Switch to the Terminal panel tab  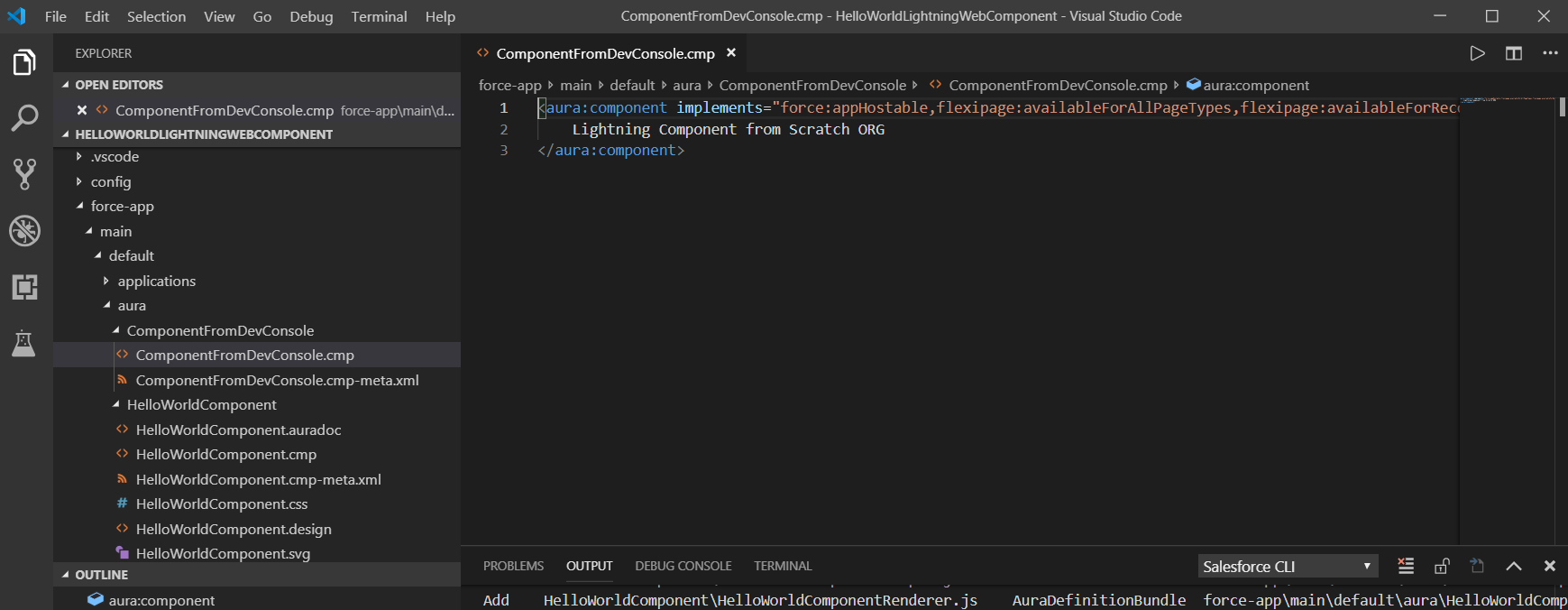tap(783, 566)
